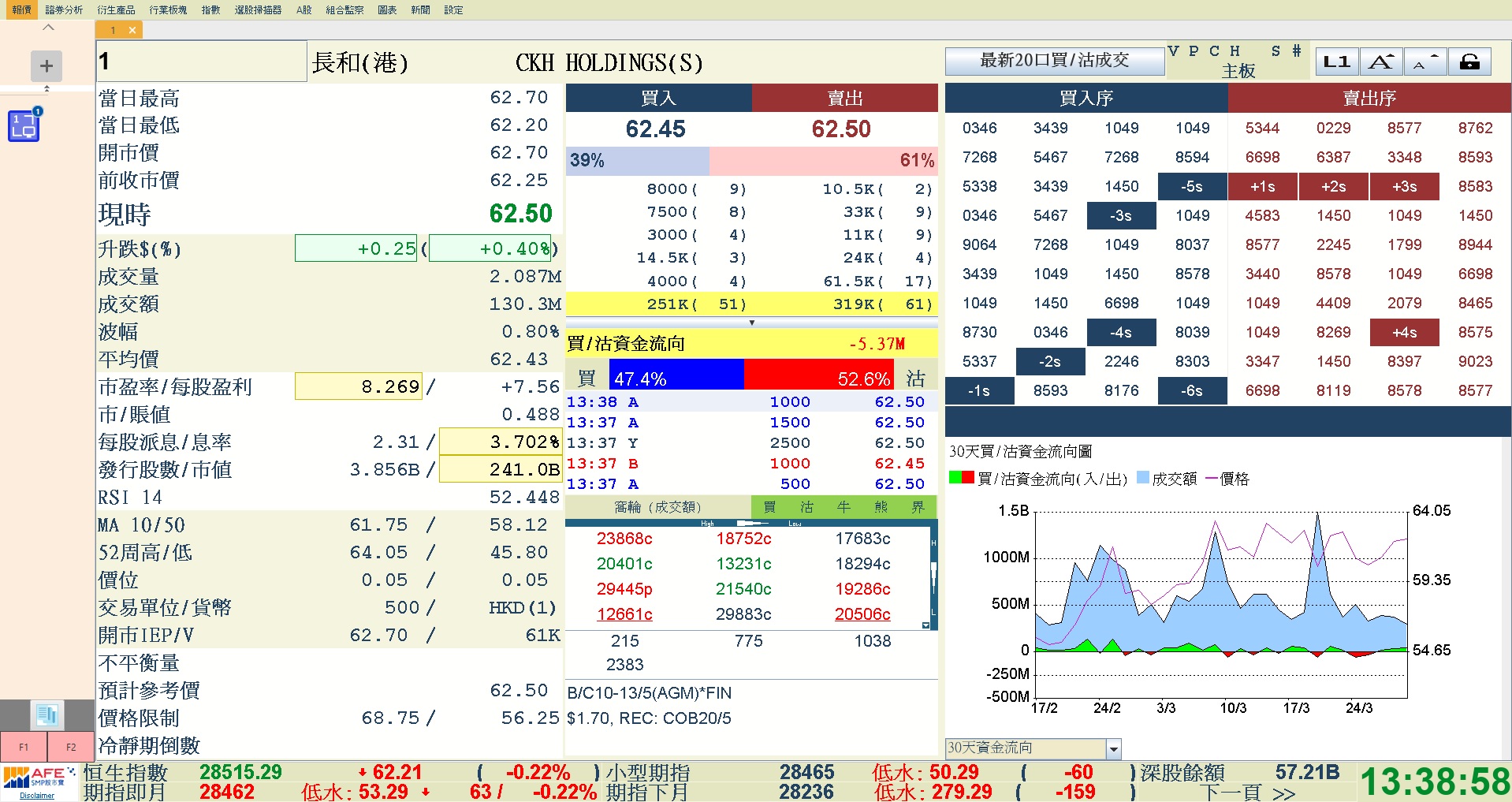
Task: Click the double-arrow sidebar splitter handle
Action: tap(47, 88)
